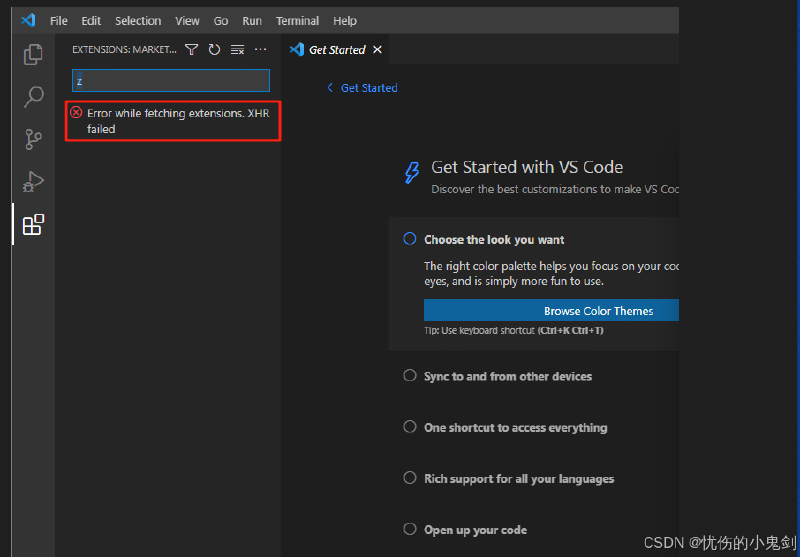Image resolution: width=800 pixels, height=557 pixels.
Task: Open the Run and Debug view
Action: (x=33, y=181)
